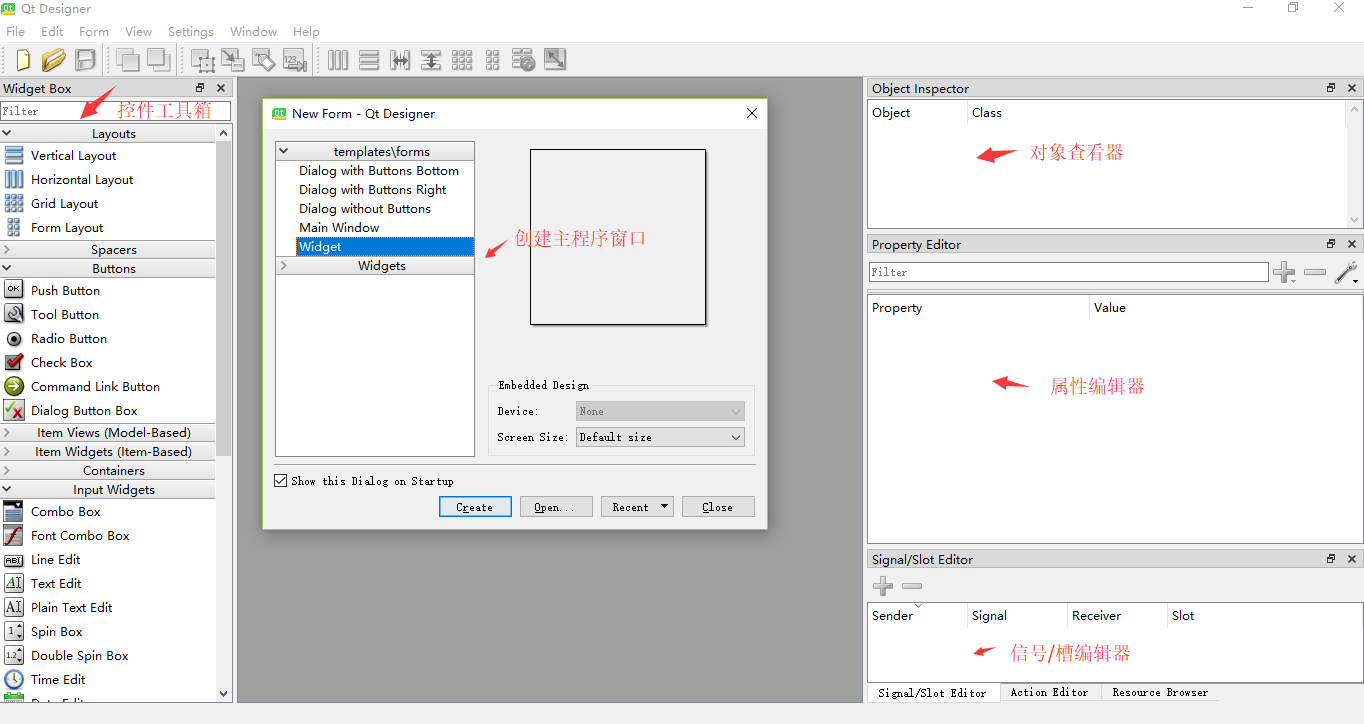Select Main Window template

pos(339,228)
